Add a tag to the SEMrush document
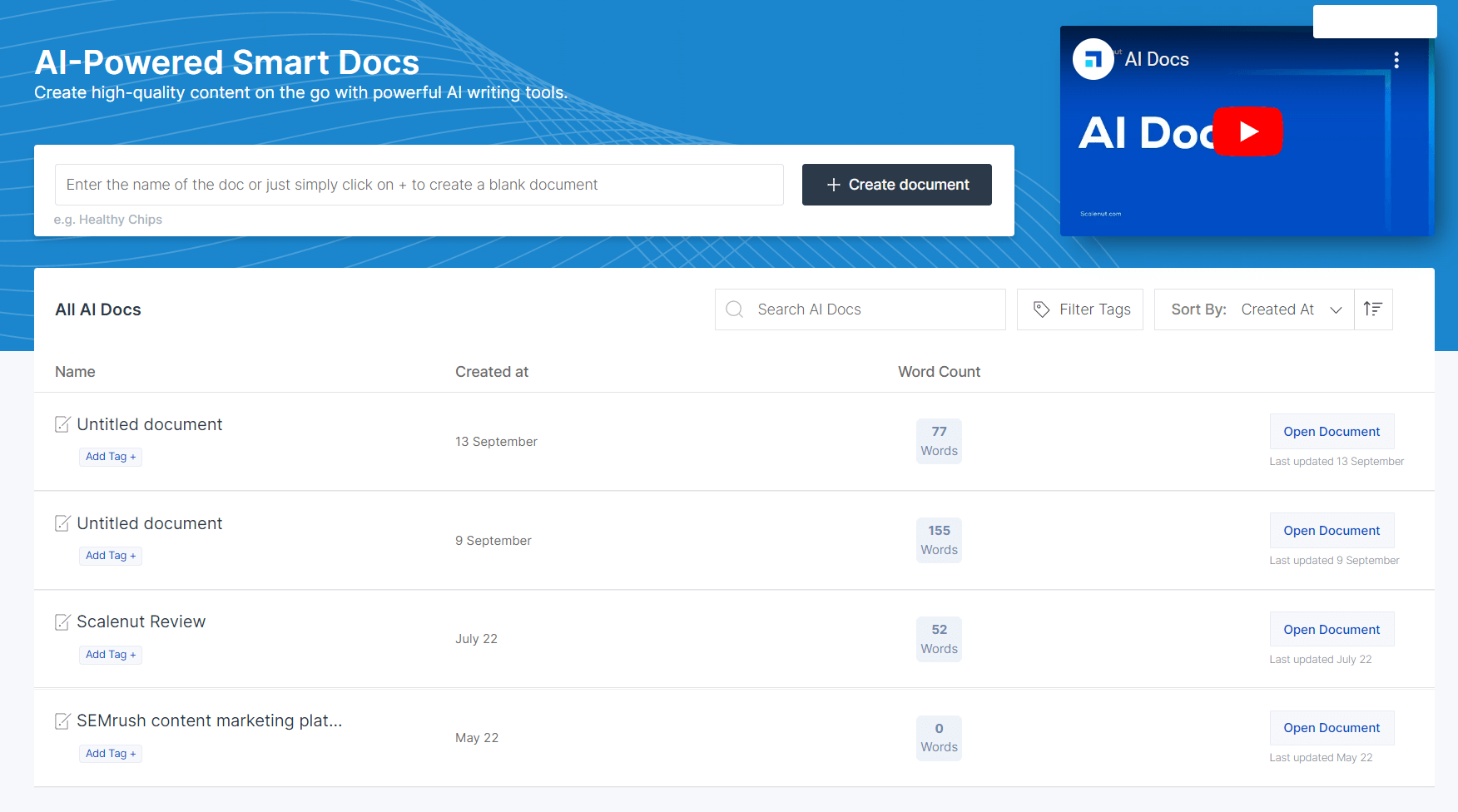This screenshot has width=1458, height=812. click(x=110, y=753)
